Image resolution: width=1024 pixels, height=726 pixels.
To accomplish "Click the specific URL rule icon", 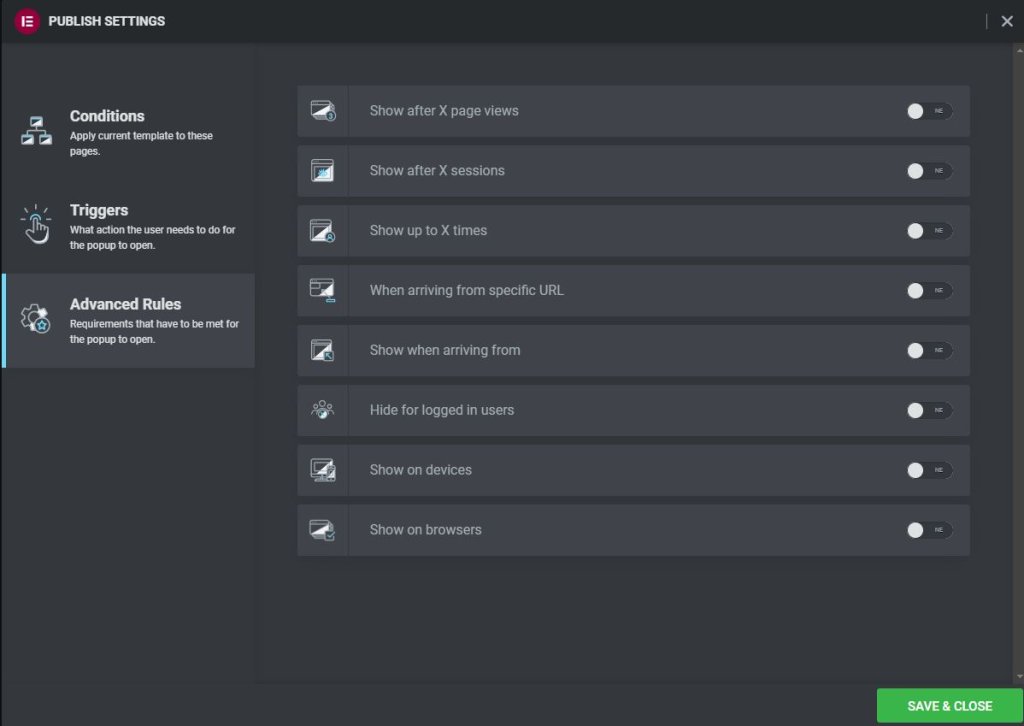I will (x=322, y=291).
